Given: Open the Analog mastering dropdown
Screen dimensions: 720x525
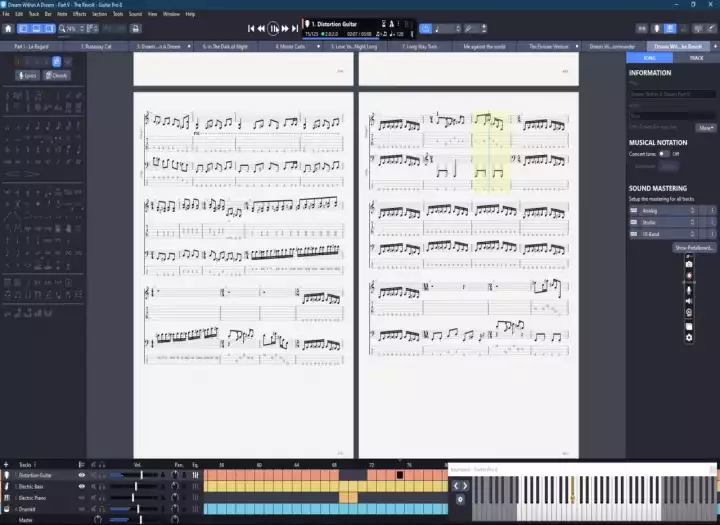Looking at the screenshot, I should coord(668,211).
